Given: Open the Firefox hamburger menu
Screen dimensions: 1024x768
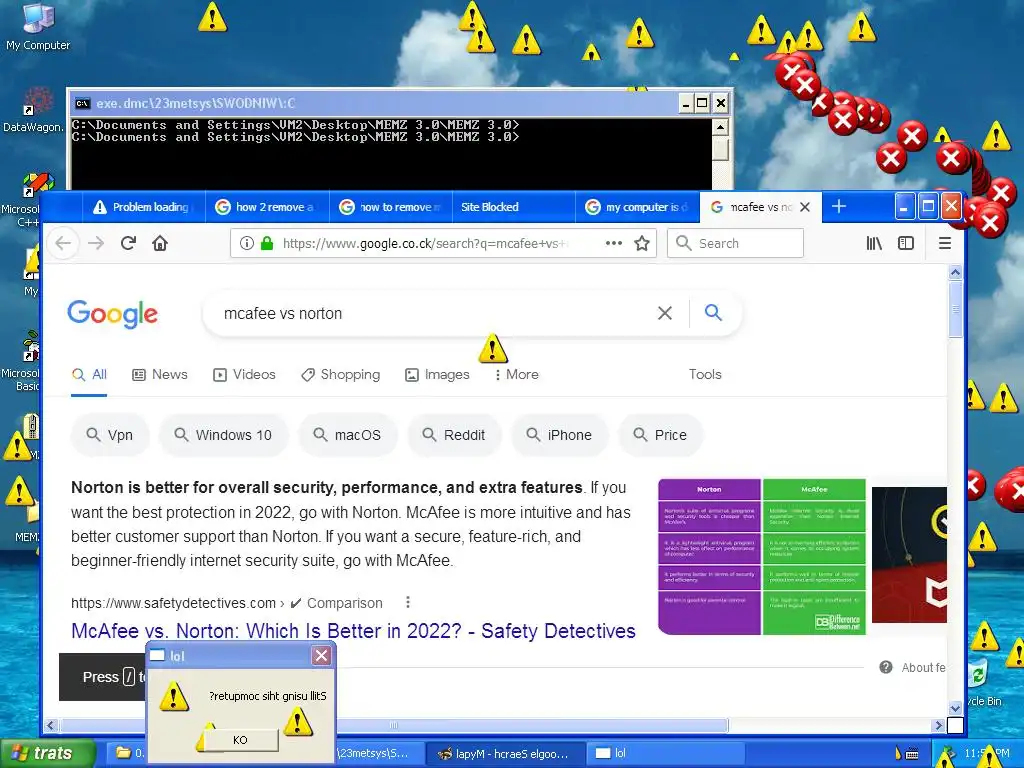Looking at the screenshot, I should (x=944, y=244).
